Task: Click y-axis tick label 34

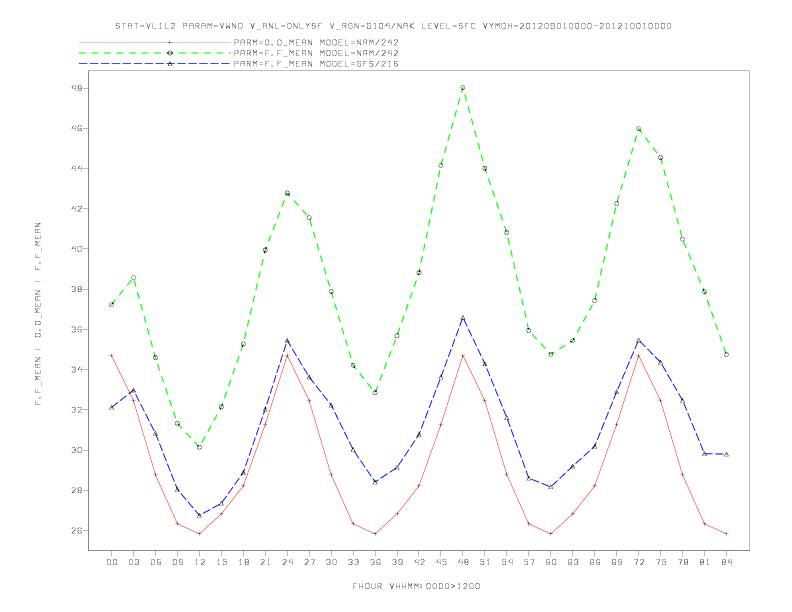Action: point(78,370)
